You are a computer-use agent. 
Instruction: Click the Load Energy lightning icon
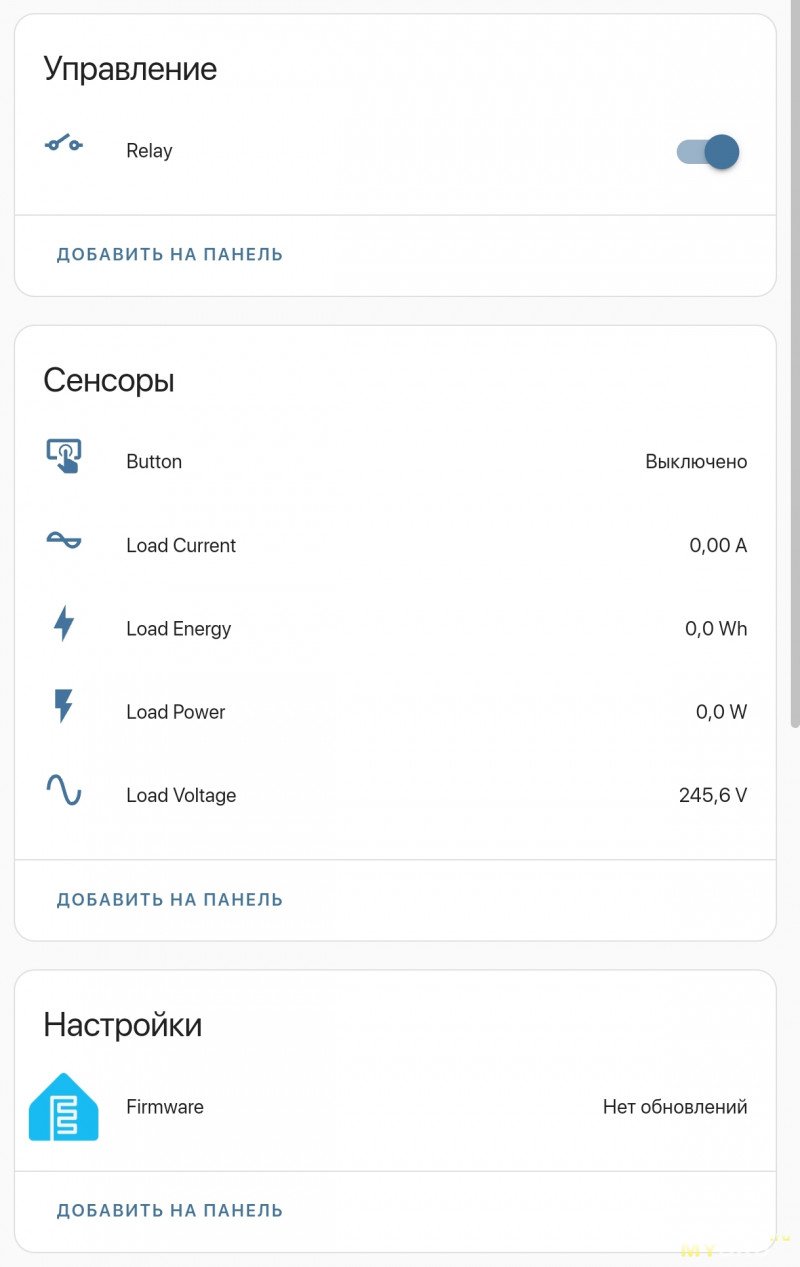(64, 624)
